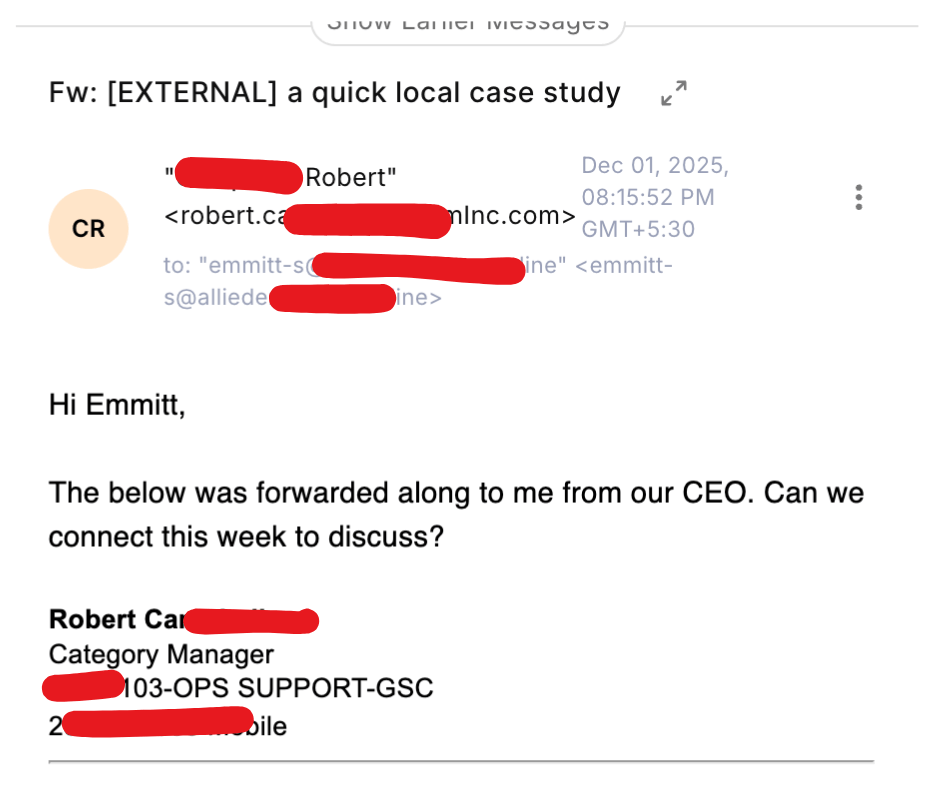Screen dimensions: 940x788
Task: Click the "103-OPS SUPPORT-GSC" signature line
Action: [277, 688]
